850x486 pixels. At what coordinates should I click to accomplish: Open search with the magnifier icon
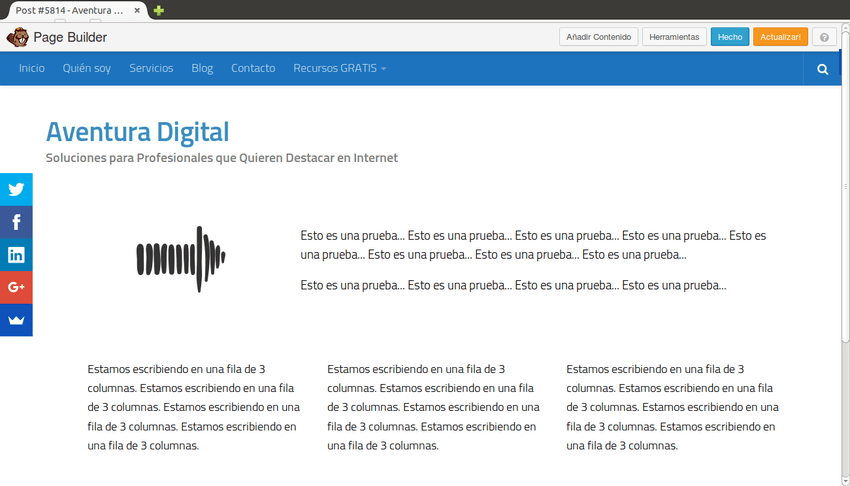click(x=822, y=69)
